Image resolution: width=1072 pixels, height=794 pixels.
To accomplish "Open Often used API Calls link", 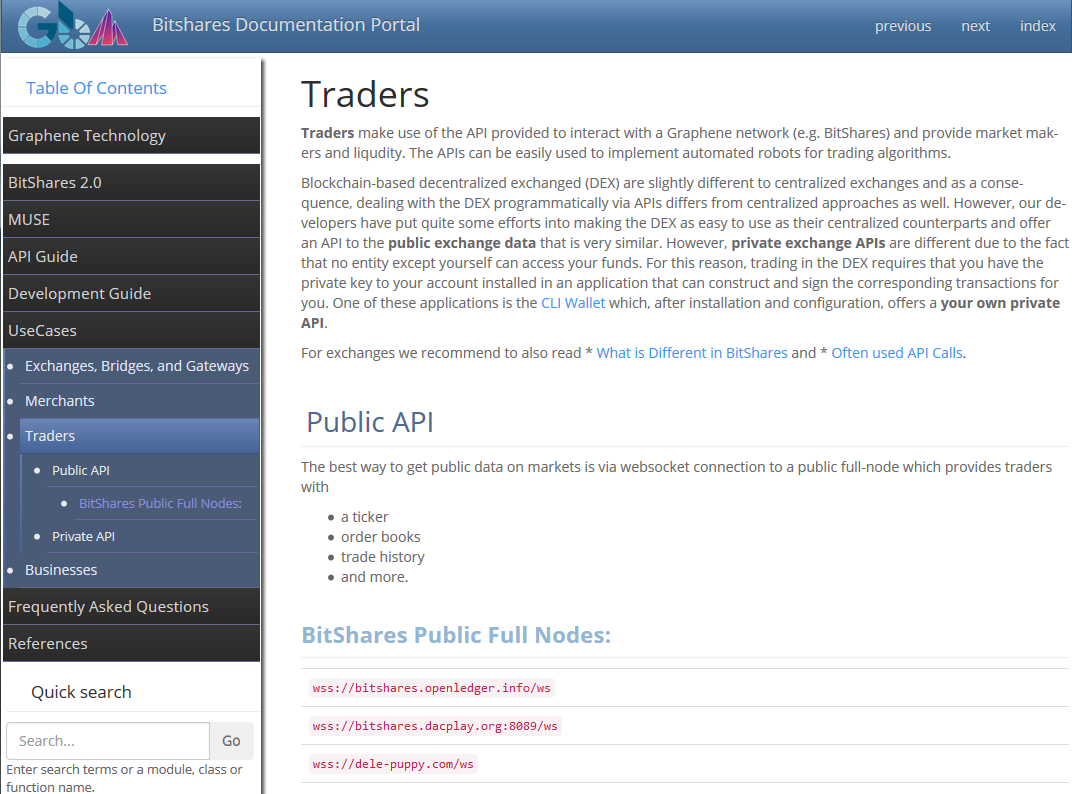I will [896, 353].
